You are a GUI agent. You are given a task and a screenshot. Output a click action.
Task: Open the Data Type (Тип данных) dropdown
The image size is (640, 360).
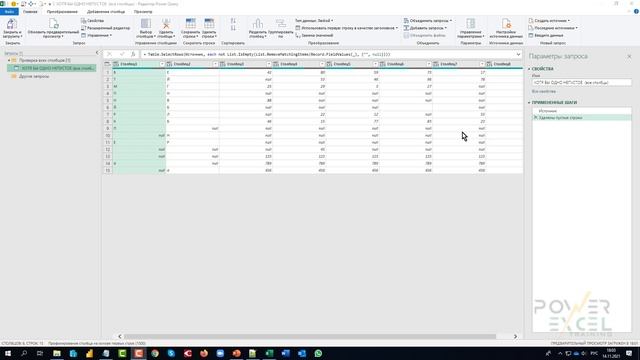(314, 20)
